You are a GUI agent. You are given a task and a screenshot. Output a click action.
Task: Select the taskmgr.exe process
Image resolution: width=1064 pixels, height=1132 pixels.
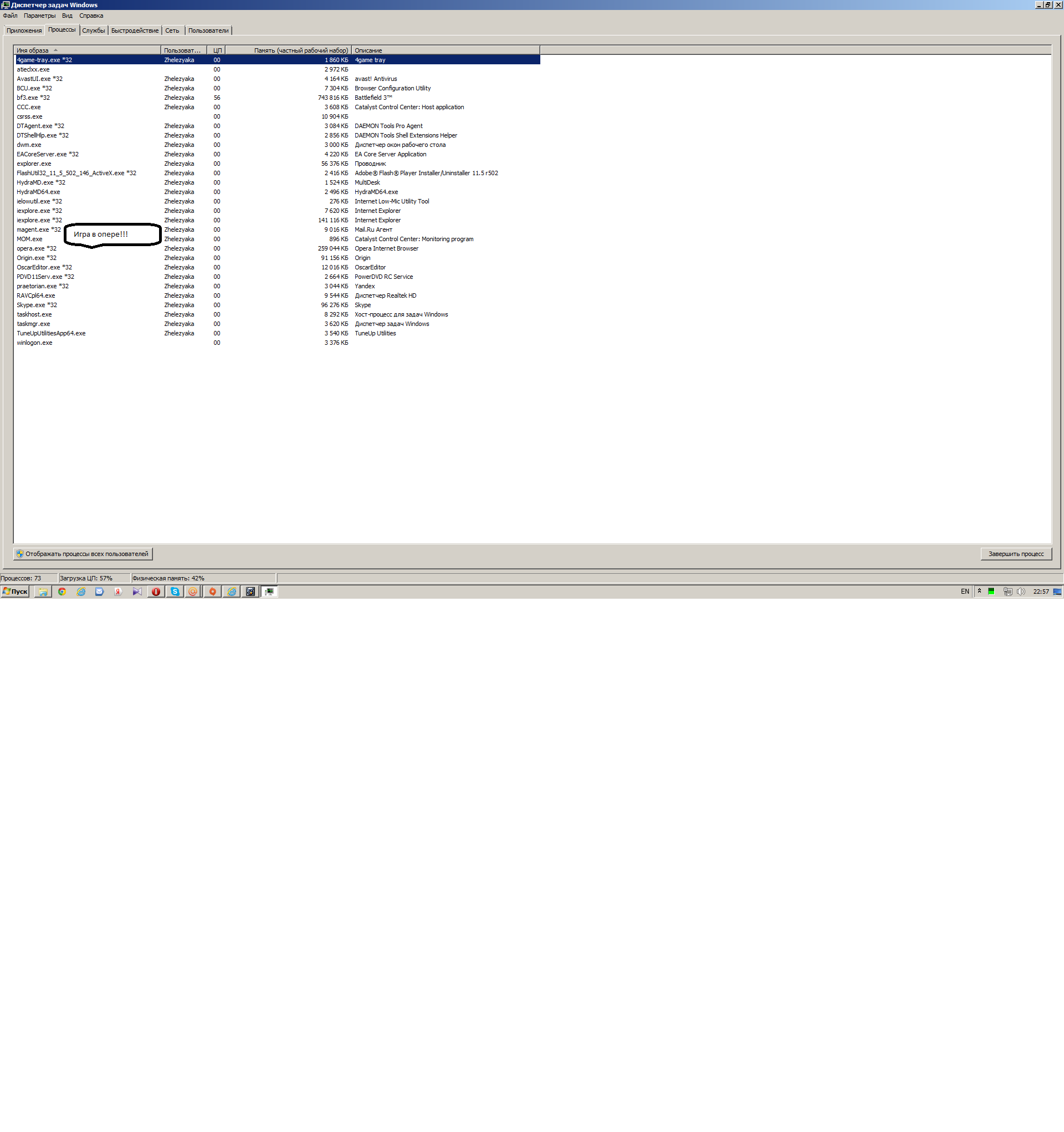click(277, 324)
